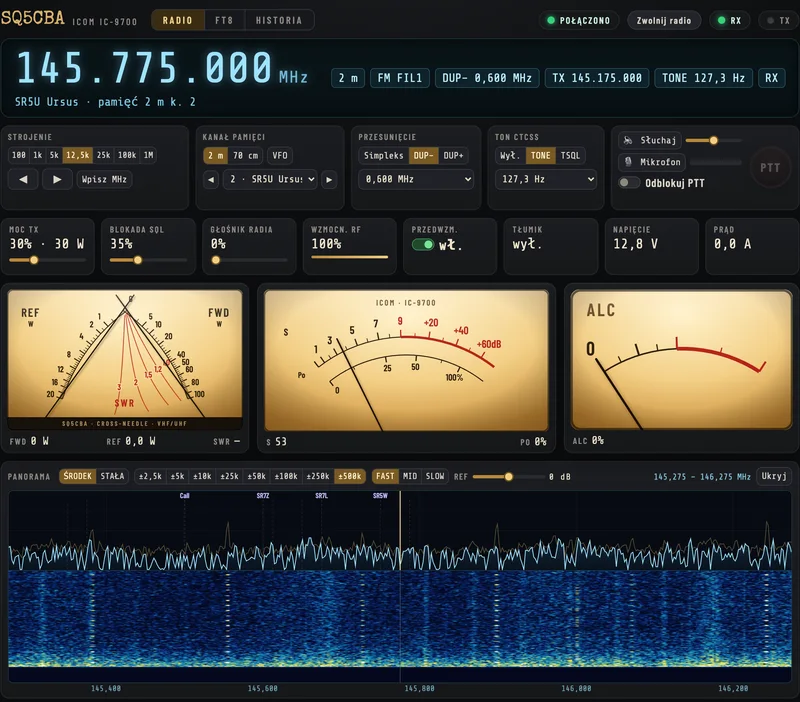Open the 127,3 Hz tone dropdown
The image size is (800, 702).
(545, 180)
